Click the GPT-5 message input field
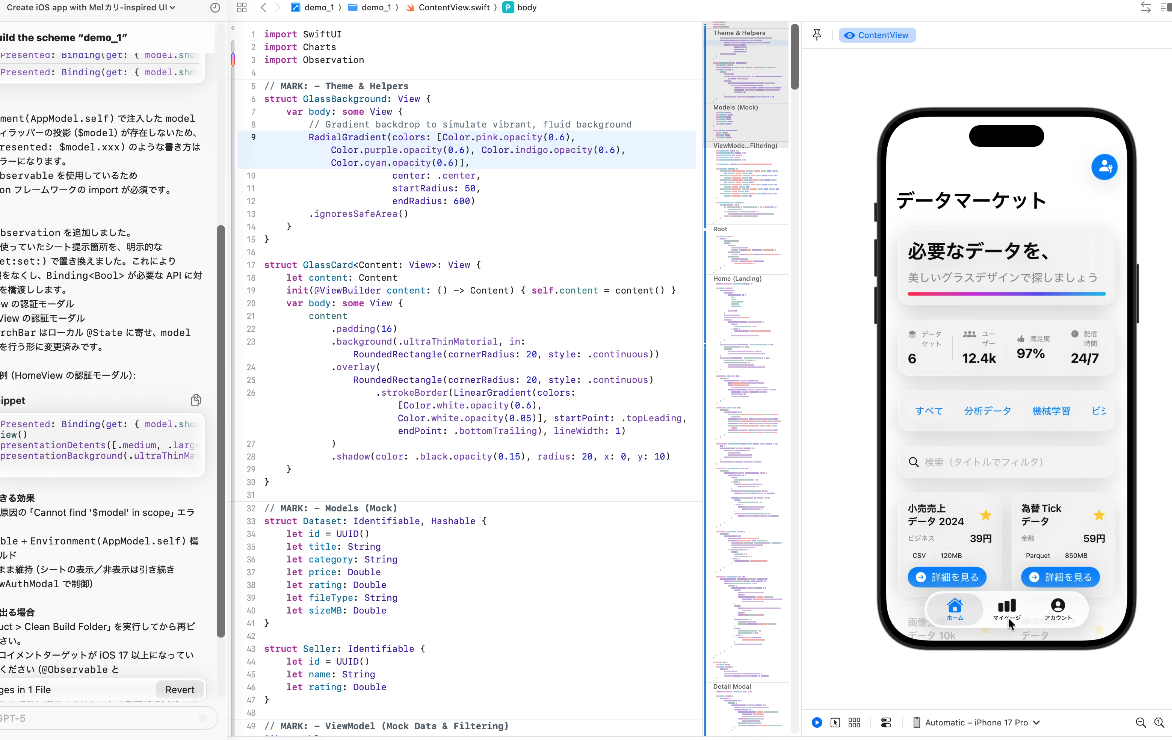This screenshot has height=740, width=1172. coord(100,718)
